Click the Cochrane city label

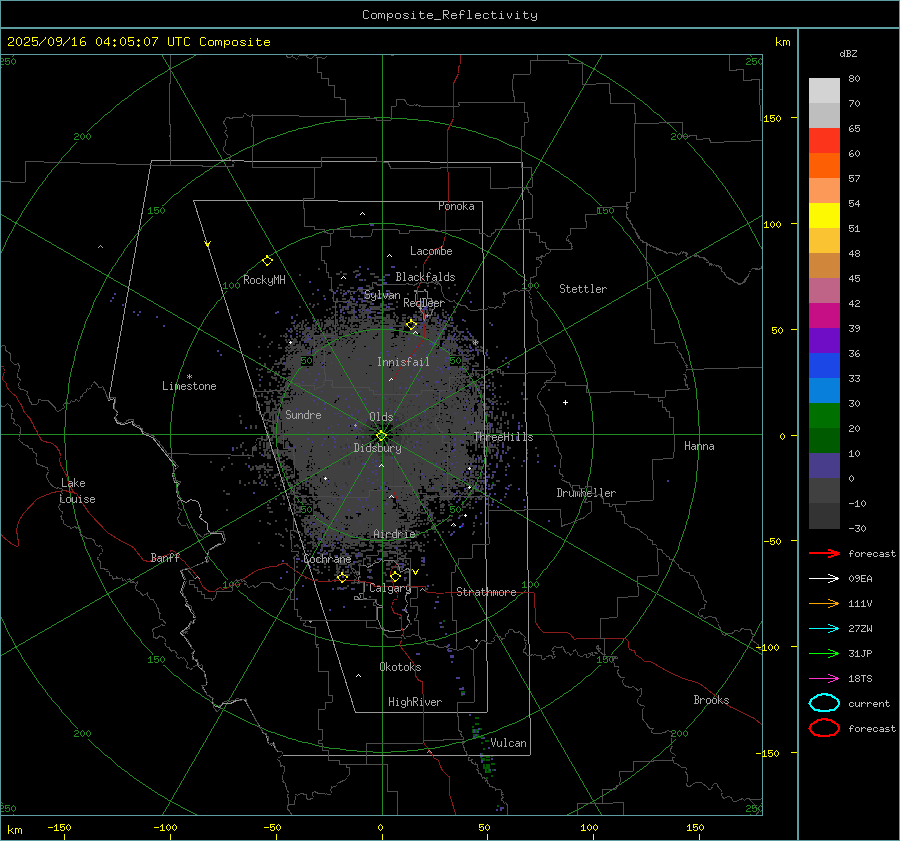327,559
